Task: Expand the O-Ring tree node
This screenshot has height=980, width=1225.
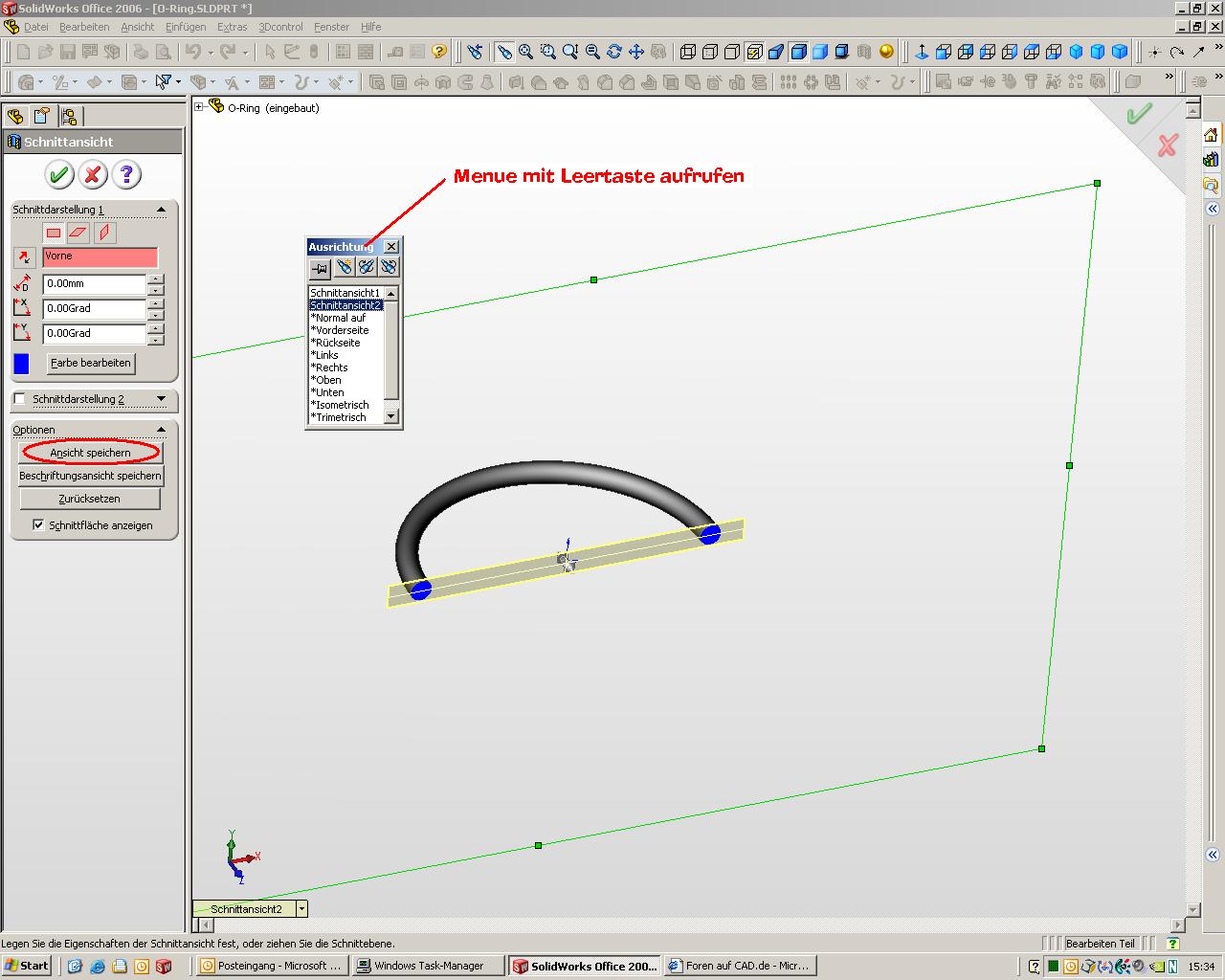Action: tap(199, 108)
